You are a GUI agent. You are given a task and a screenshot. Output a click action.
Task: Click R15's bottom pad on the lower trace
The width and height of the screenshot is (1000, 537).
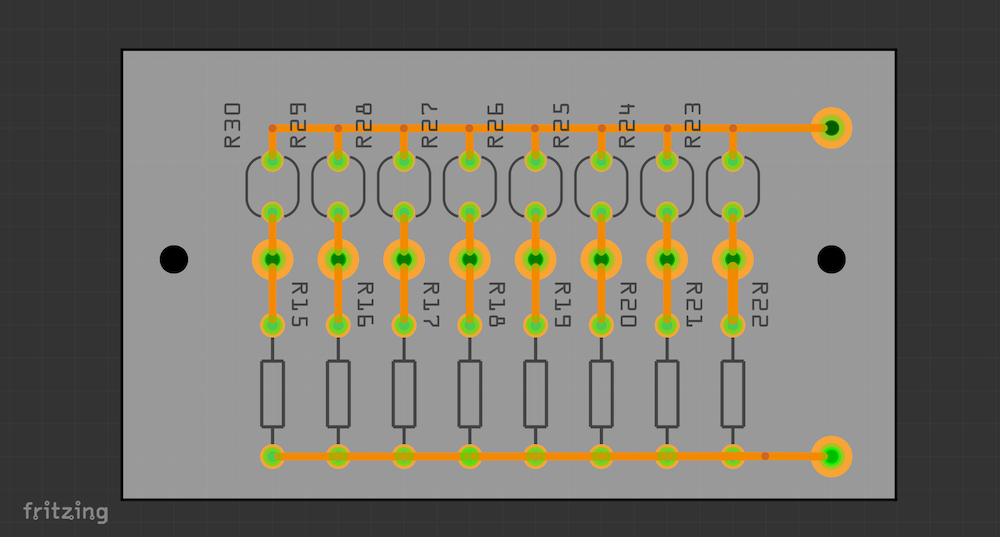[272, 457]
